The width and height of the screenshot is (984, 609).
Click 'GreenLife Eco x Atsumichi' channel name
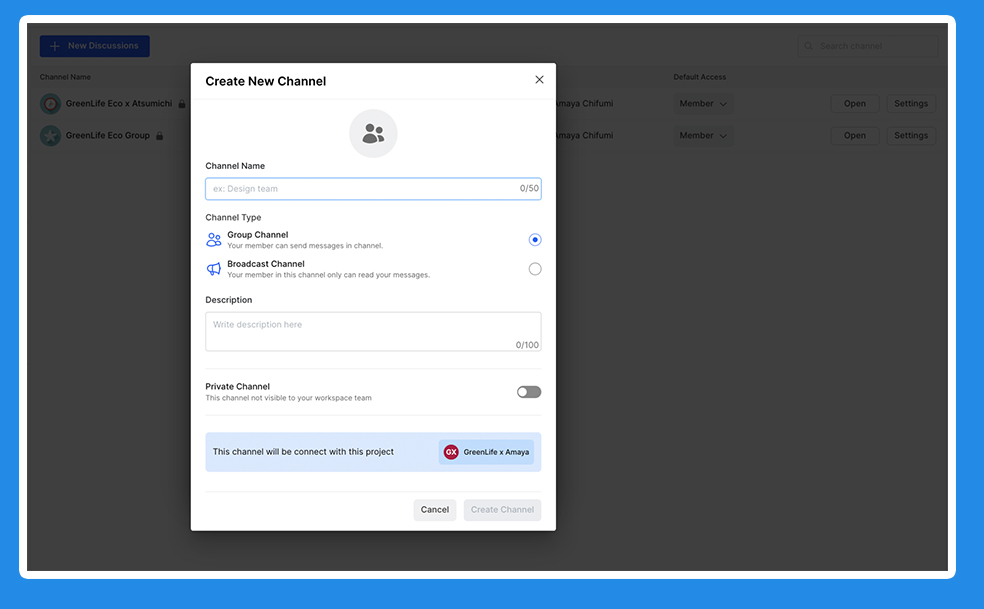point(119,104)
